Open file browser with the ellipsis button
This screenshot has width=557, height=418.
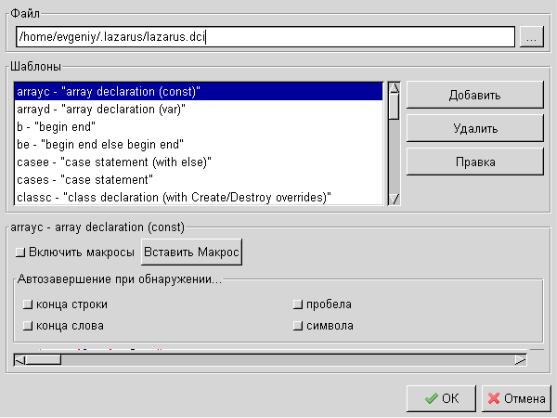(x=531, y=37)
